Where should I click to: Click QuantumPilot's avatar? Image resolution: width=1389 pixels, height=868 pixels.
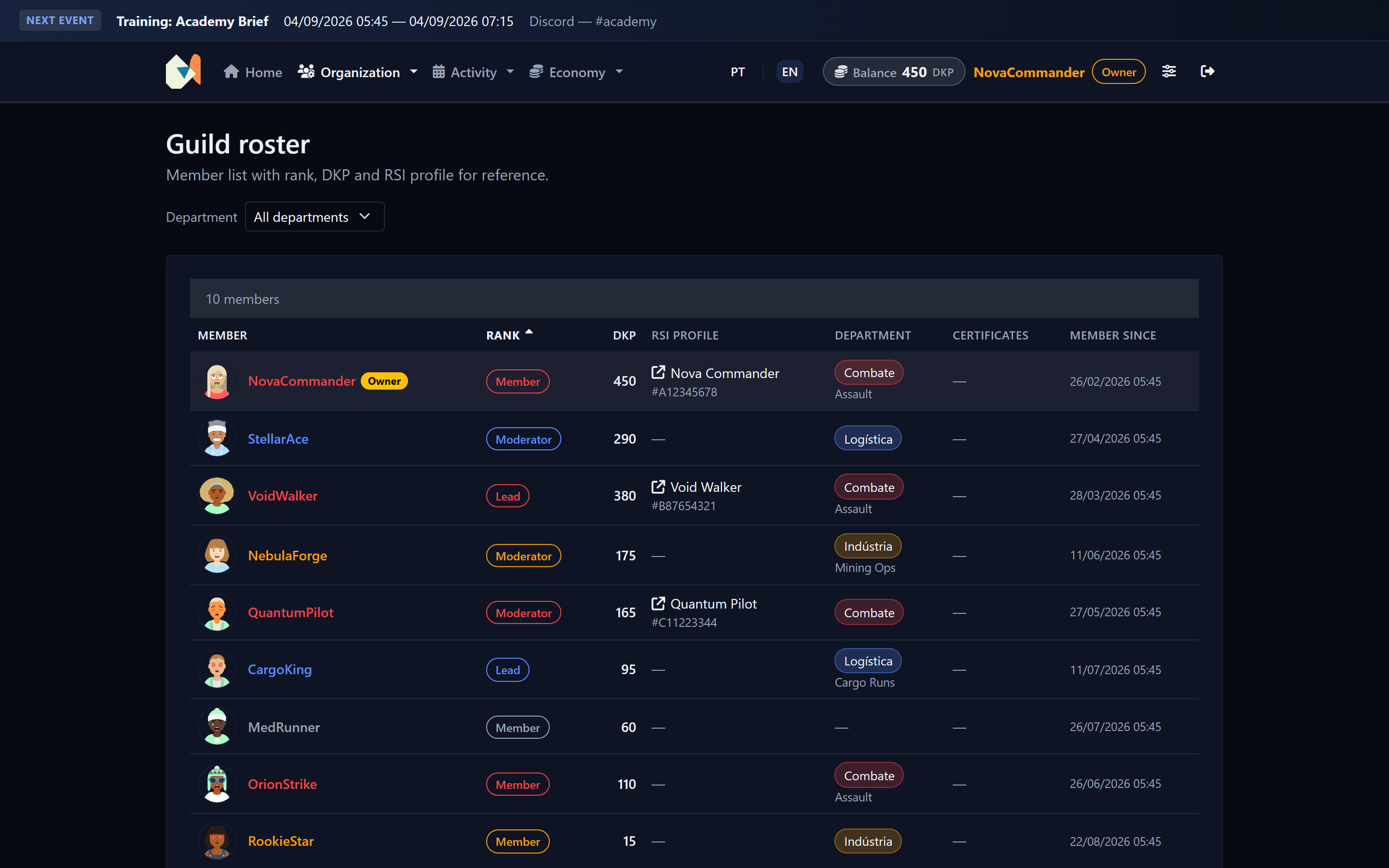217,612
